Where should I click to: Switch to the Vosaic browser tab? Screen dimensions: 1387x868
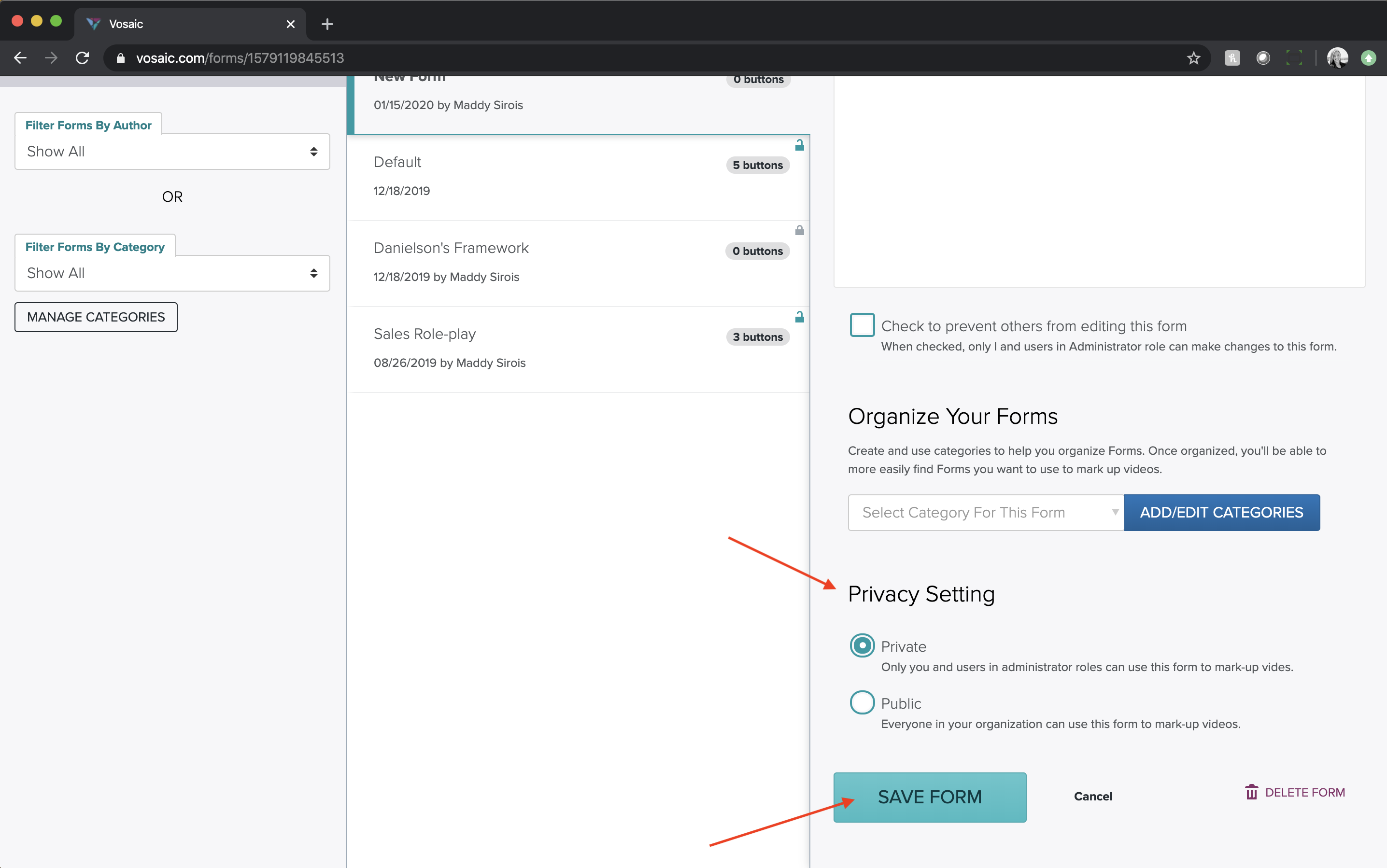pyautogui.click(x=184, y=24)
